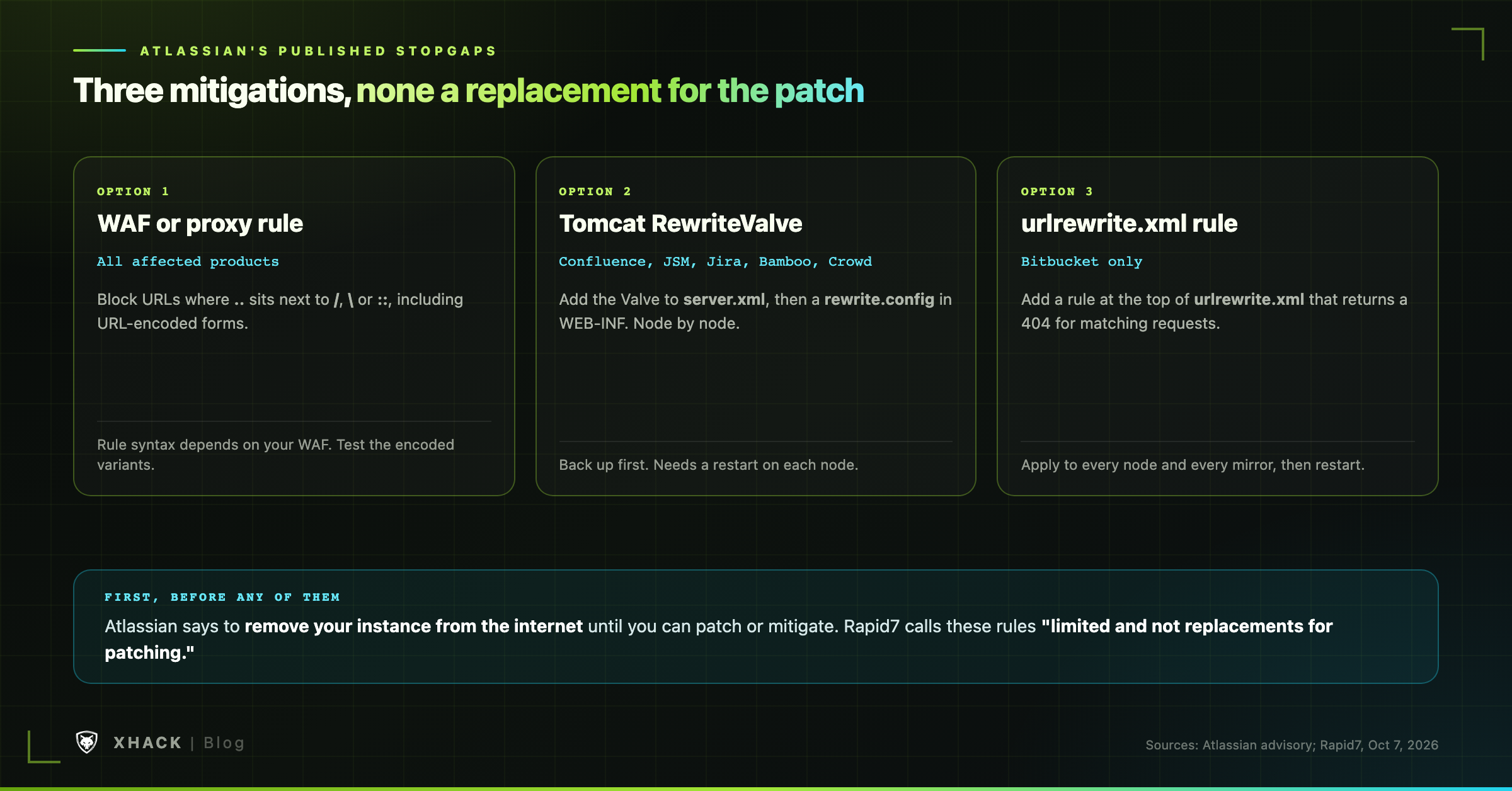
Task: Select the WAF or proxy rule heading
Action: (x=200, y=224)
